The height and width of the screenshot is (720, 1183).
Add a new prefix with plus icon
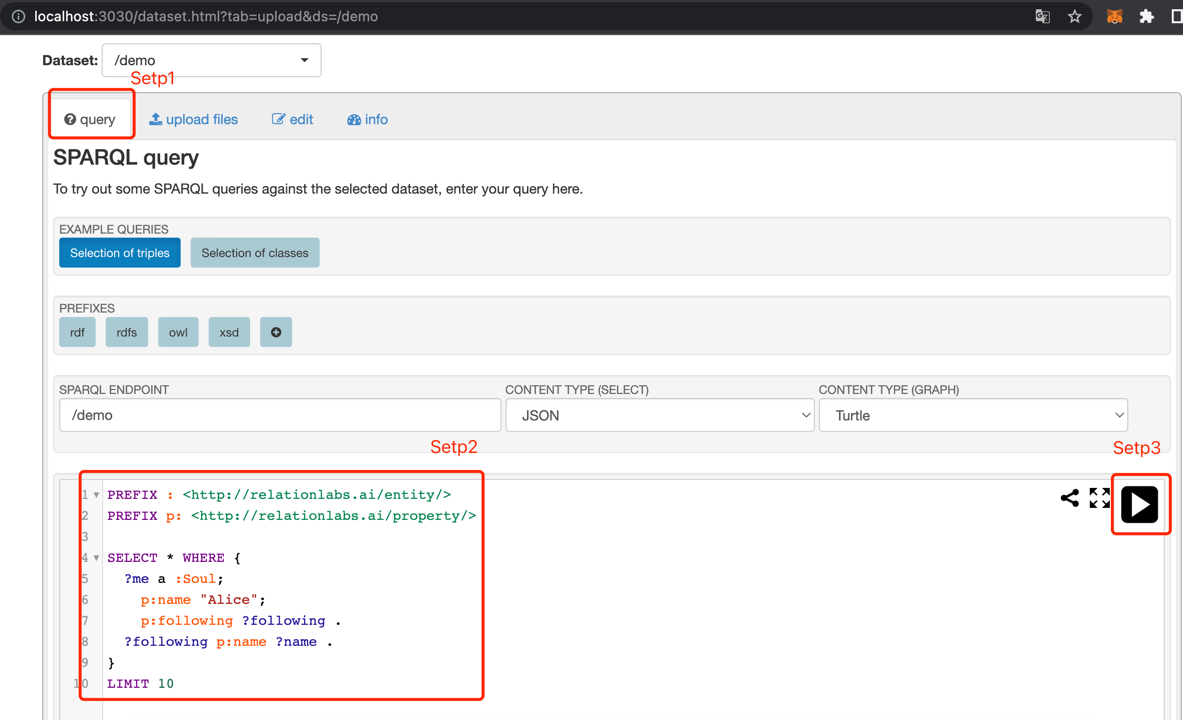(x=276, y=332)
